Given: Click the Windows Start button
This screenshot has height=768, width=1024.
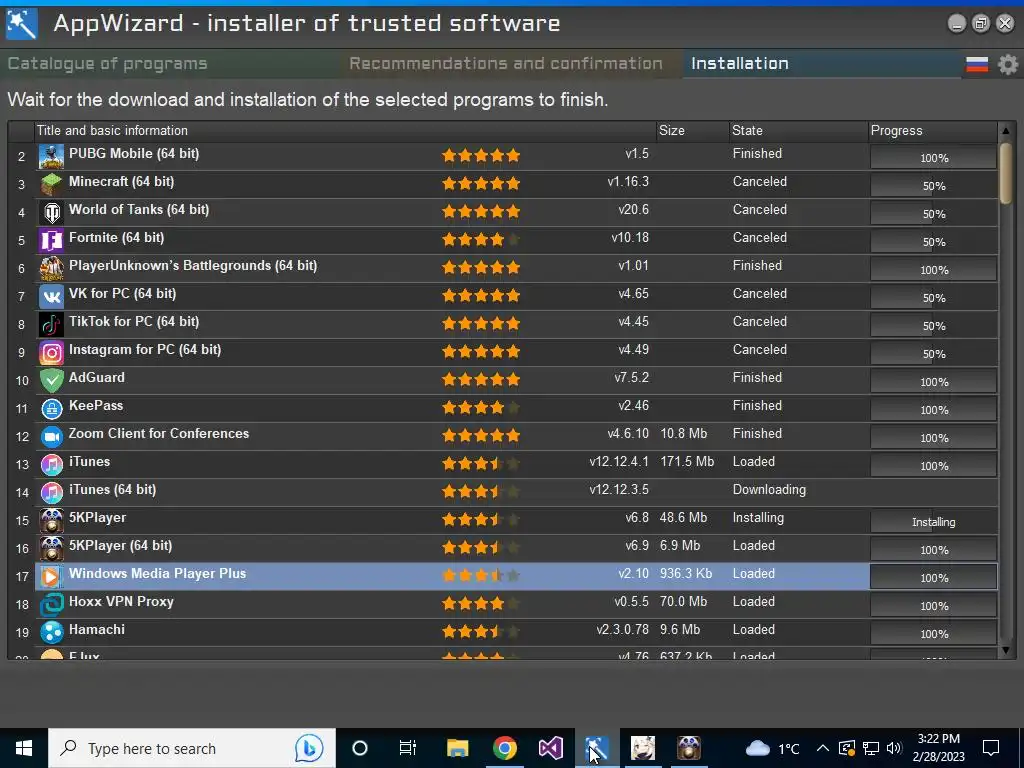Looking at the screenshot, I should tap(24, 748).
